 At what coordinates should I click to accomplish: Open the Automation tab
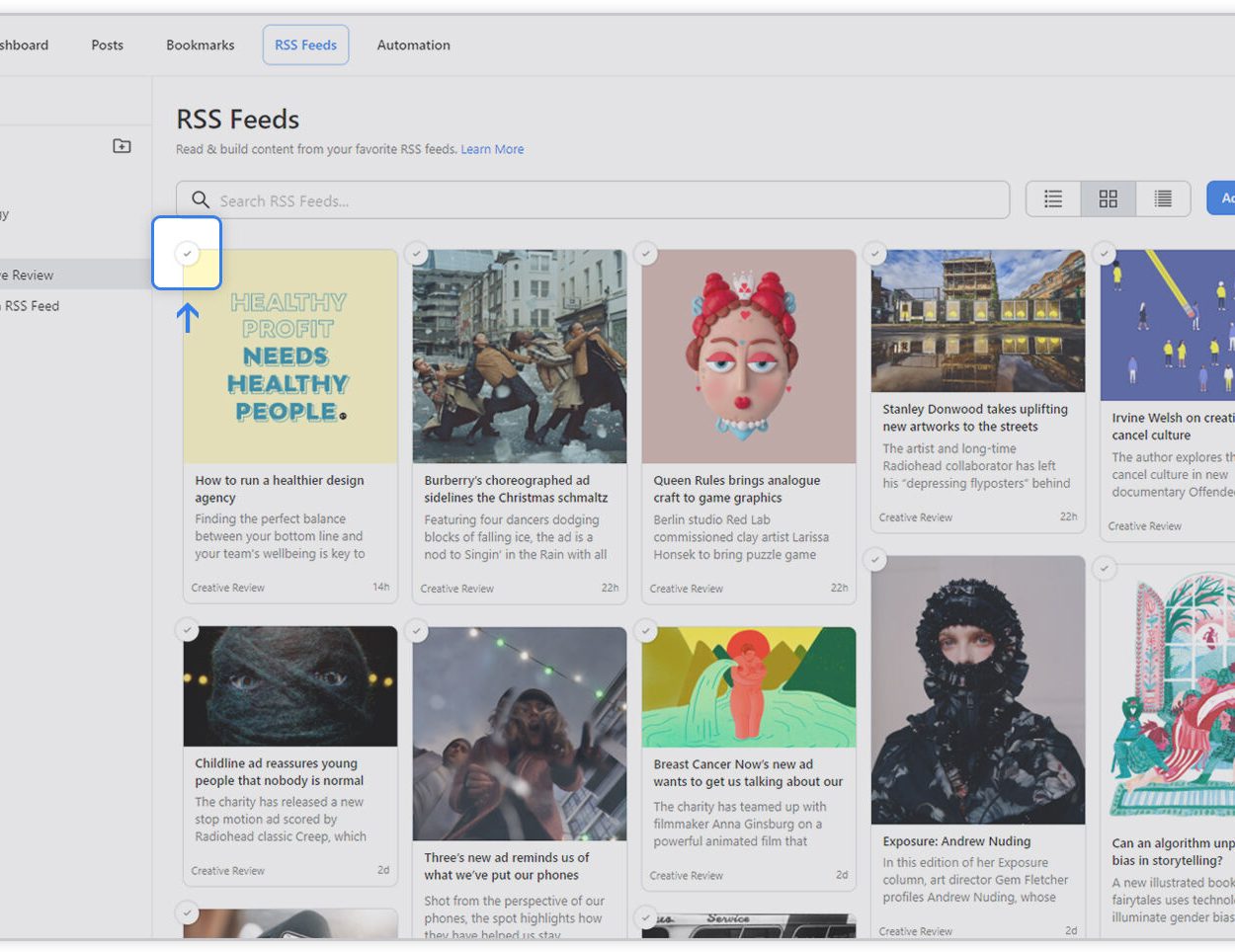(413, 44)
